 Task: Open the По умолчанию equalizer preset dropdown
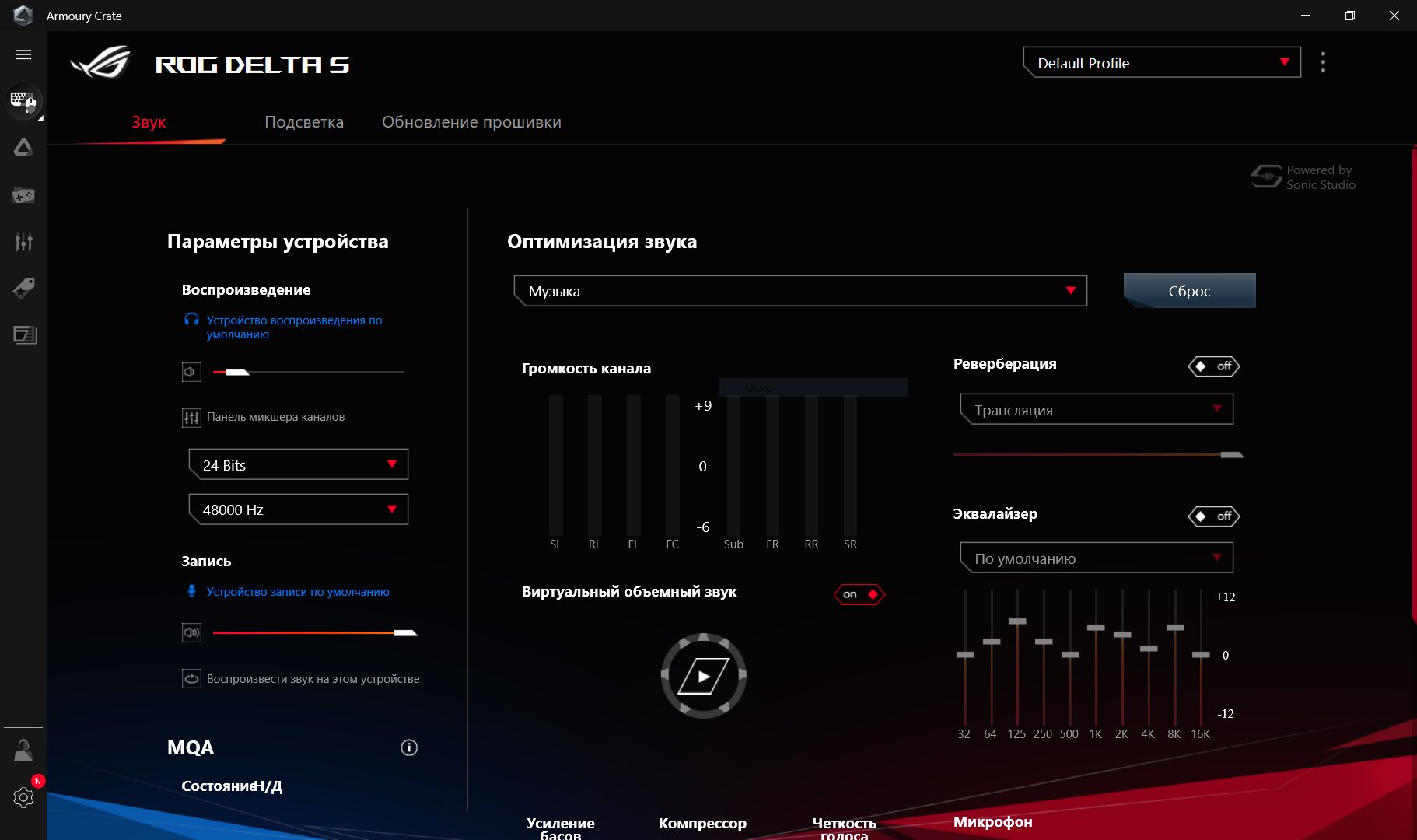(x=1097, y=558)
